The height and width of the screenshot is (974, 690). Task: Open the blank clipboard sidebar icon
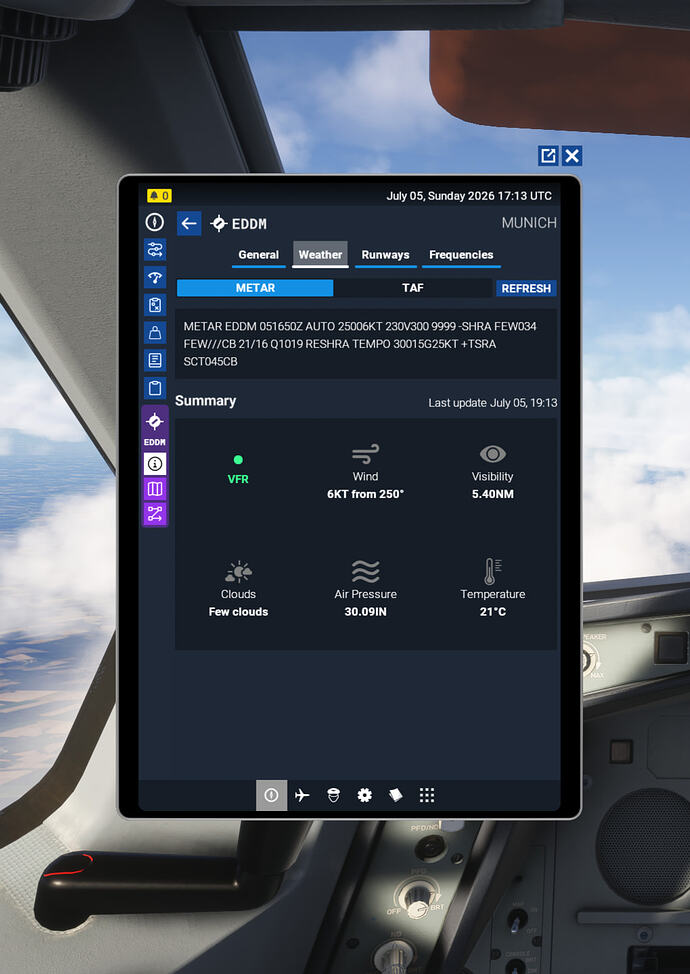[x=155, y=388]
